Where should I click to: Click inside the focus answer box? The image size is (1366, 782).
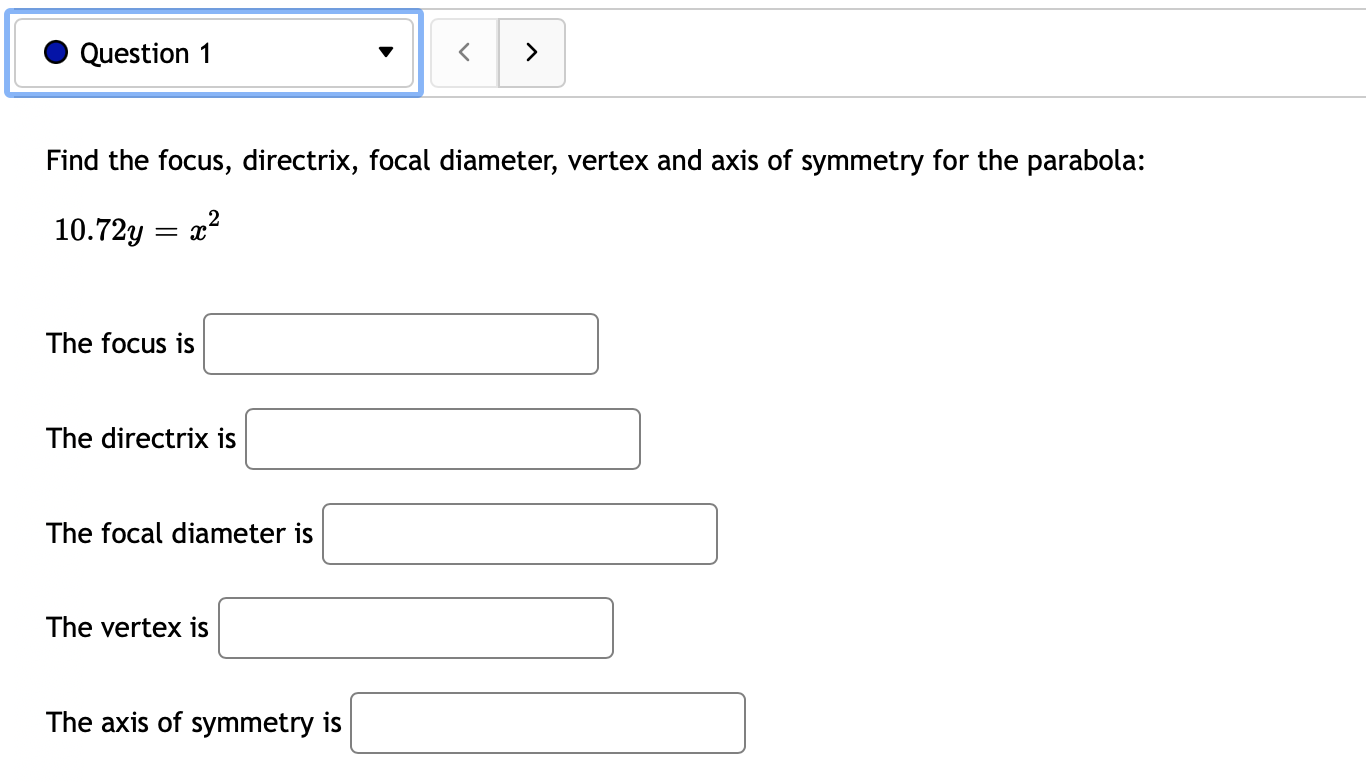[400, 343]
